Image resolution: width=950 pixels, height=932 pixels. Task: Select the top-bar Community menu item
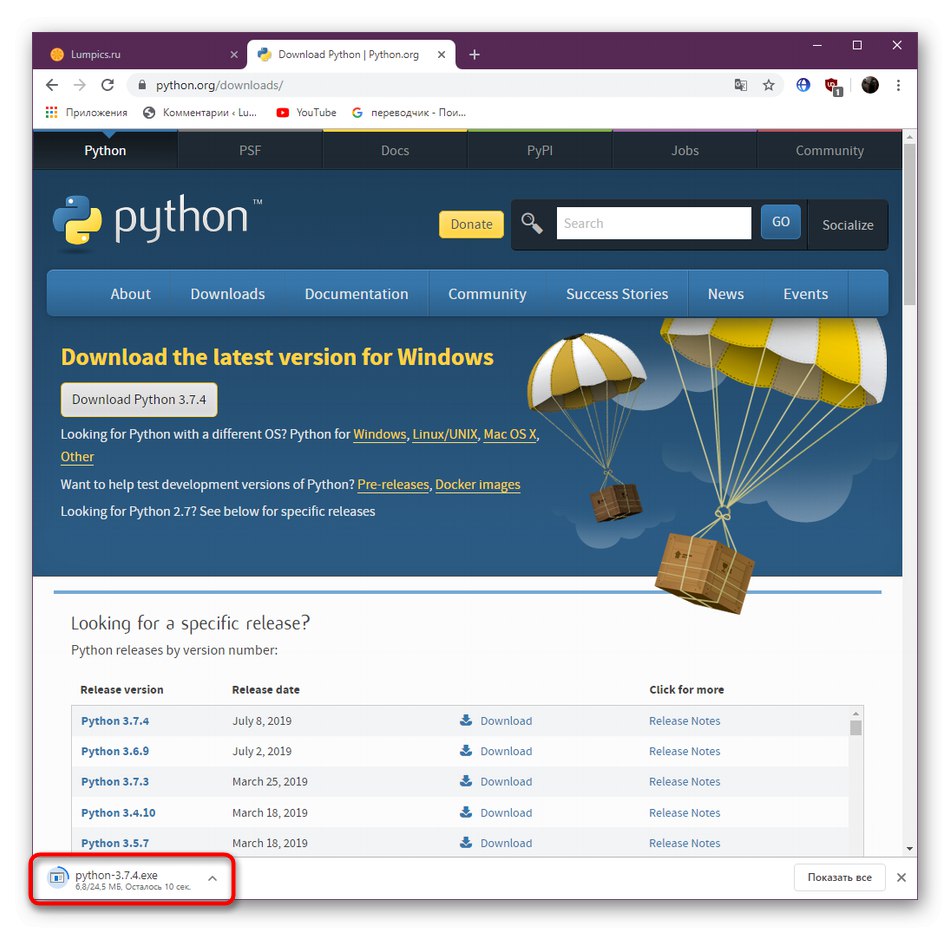[829, 150]
